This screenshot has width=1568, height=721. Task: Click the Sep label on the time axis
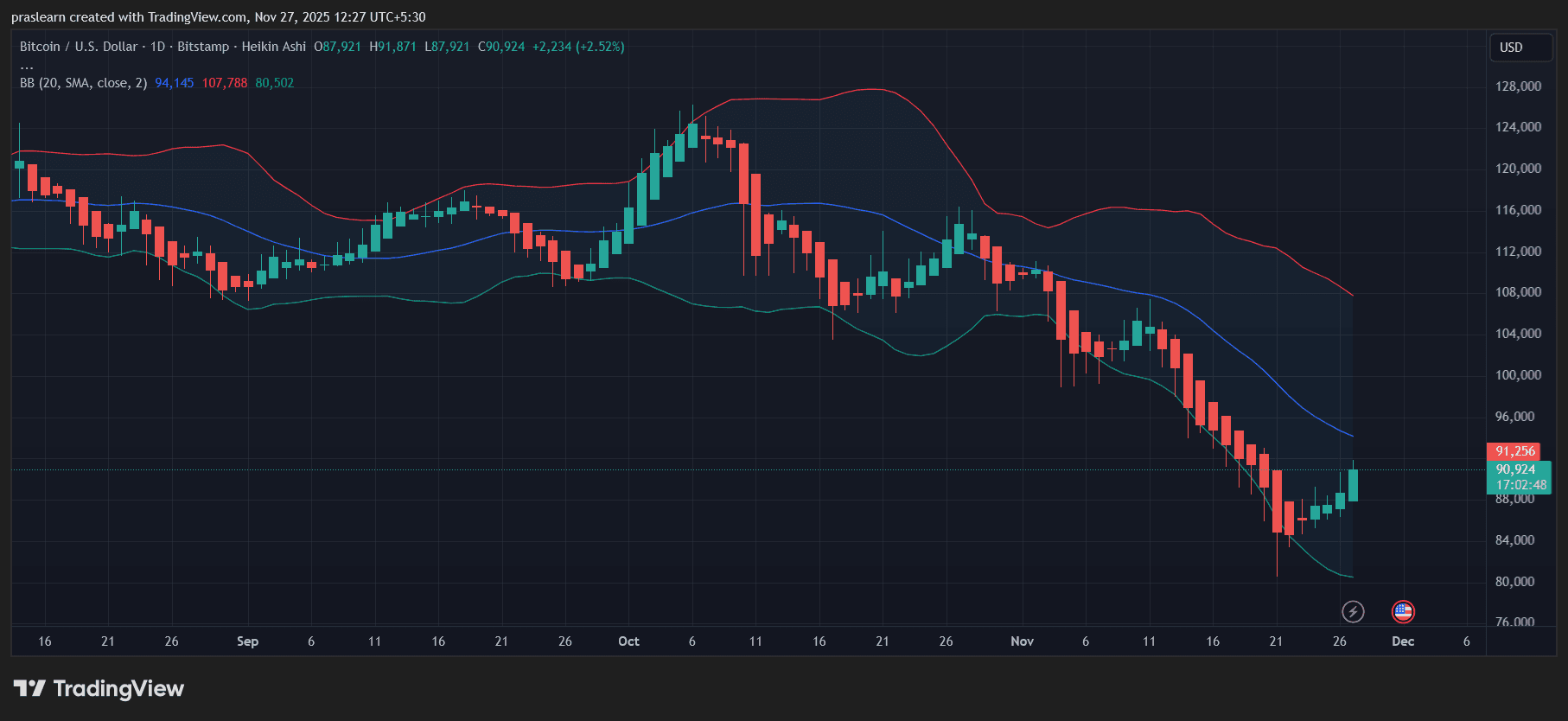point(247,641)
